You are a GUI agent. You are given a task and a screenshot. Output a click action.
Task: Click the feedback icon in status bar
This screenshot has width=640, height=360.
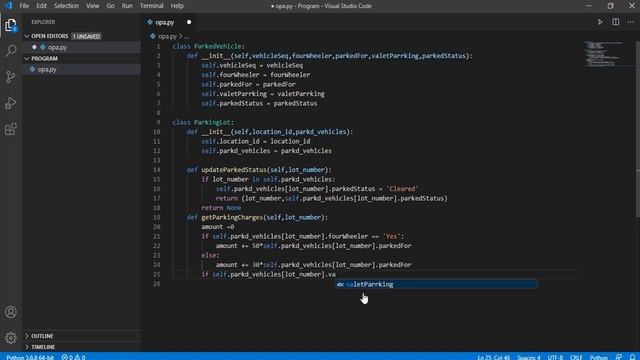click(x=619, y=357)
